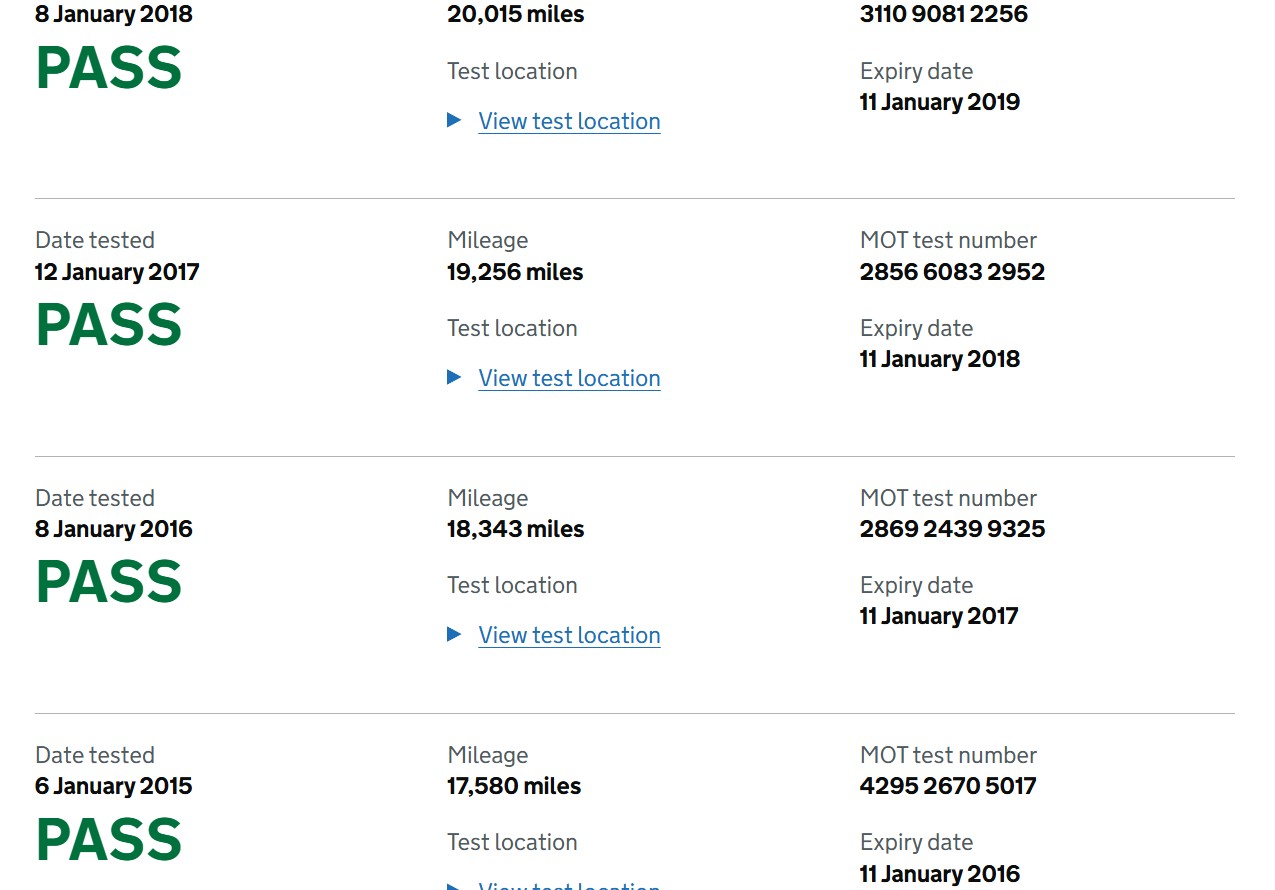Click the 12 January 2017 date tested value
This screenshot has width=1275, height=890.
tap(117, 272)
